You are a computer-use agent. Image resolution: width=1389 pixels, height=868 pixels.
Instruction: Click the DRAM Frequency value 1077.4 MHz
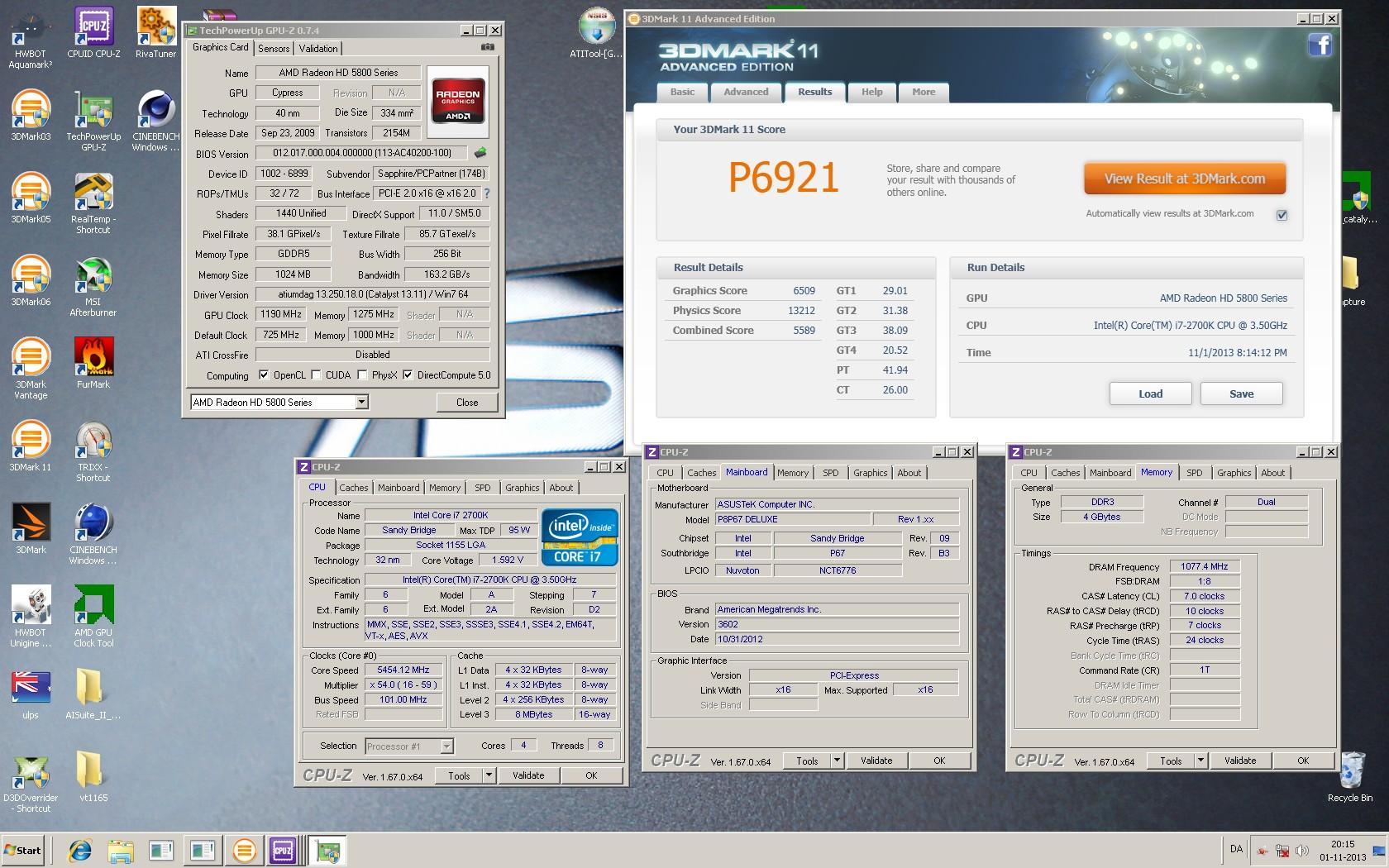1205,566
